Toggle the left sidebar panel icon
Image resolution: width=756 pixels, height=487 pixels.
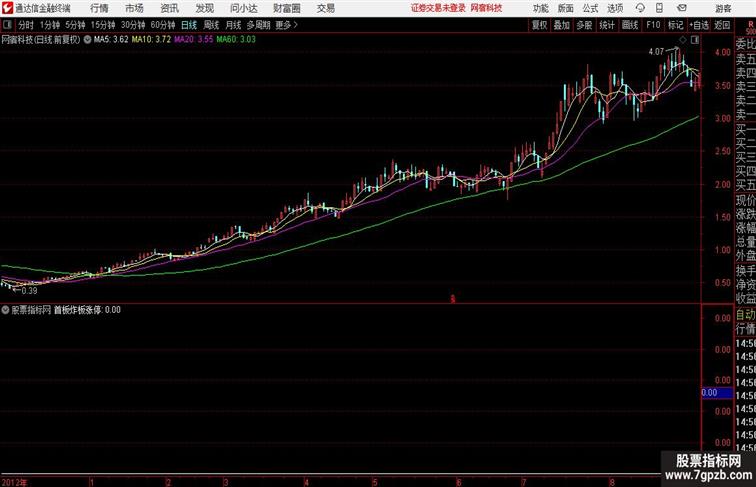pos(7,25)
